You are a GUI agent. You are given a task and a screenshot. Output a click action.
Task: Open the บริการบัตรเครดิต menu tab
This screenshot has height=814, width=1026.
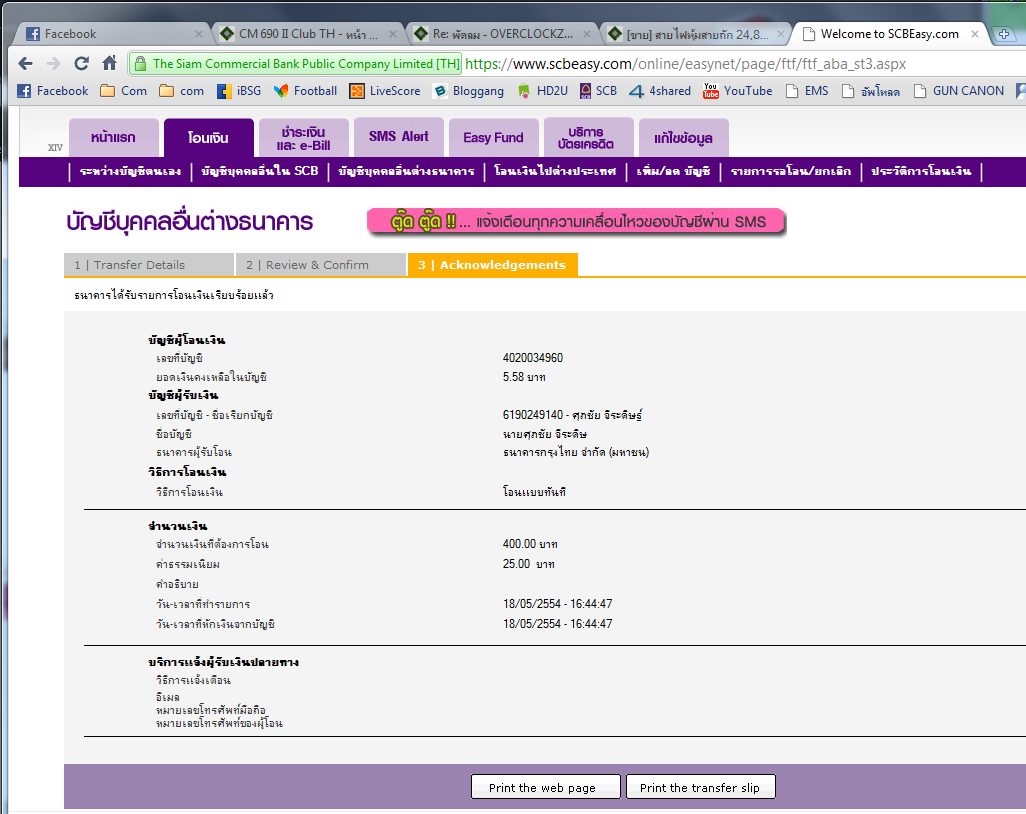(588, 137)
